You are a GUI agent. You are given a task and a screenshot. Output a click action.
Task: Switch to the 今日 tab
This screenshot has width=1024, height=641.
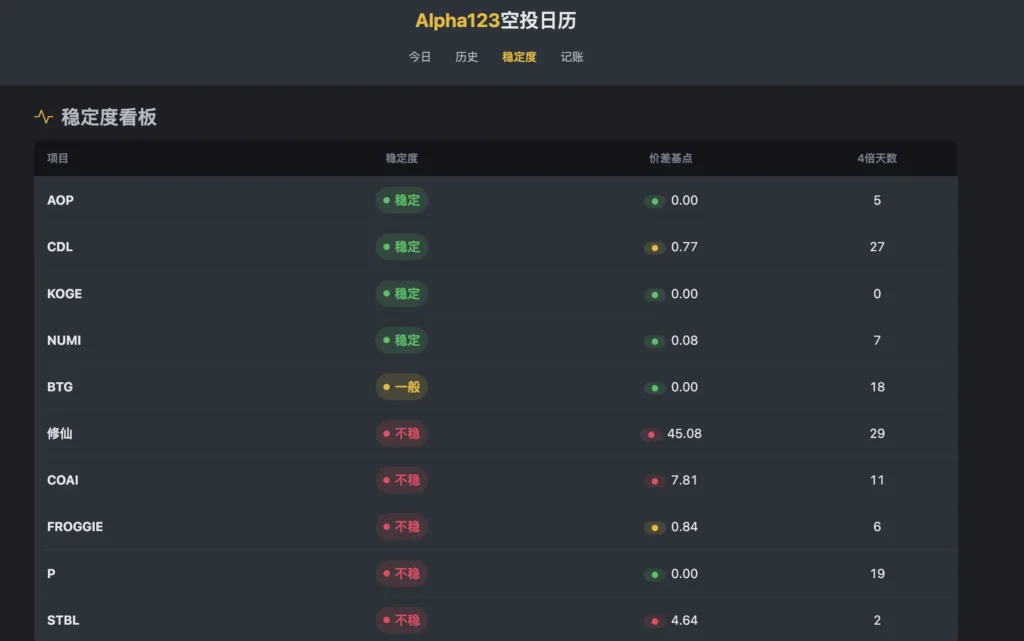tap(419, 57)
